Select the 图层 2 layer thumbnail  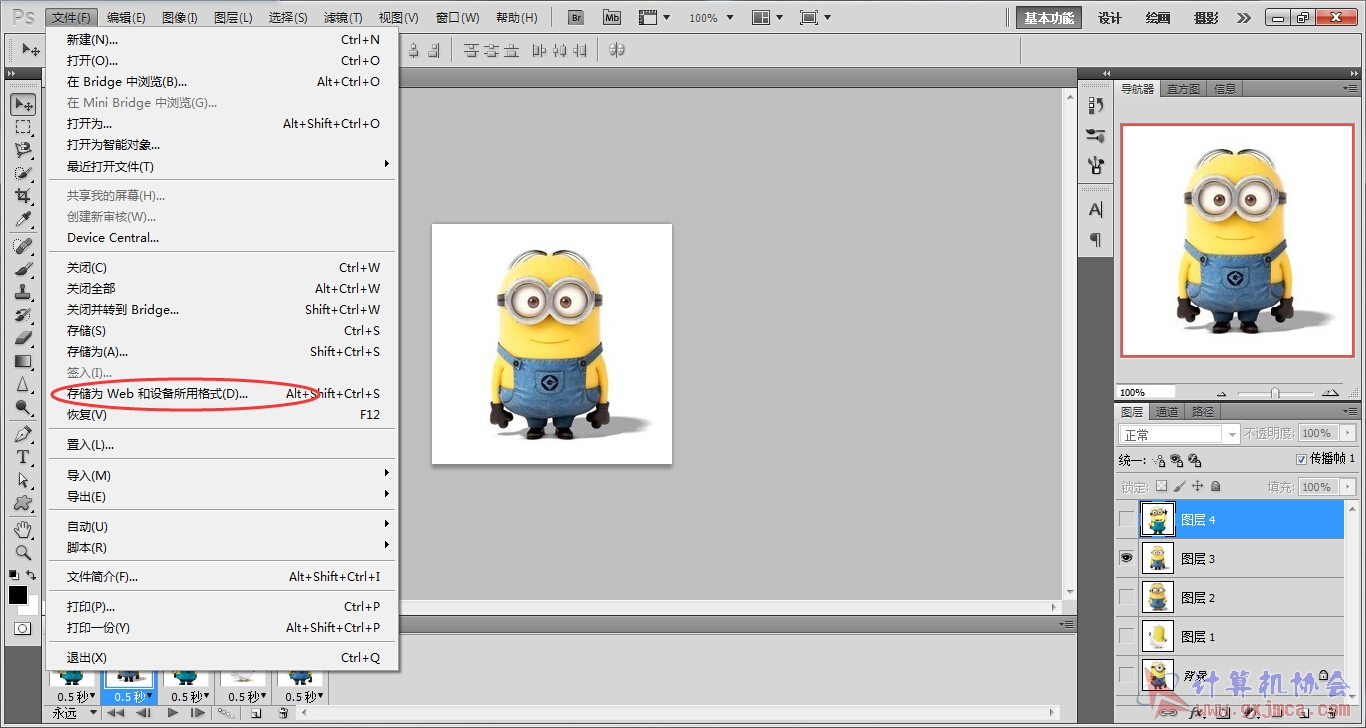point(1158,598)
